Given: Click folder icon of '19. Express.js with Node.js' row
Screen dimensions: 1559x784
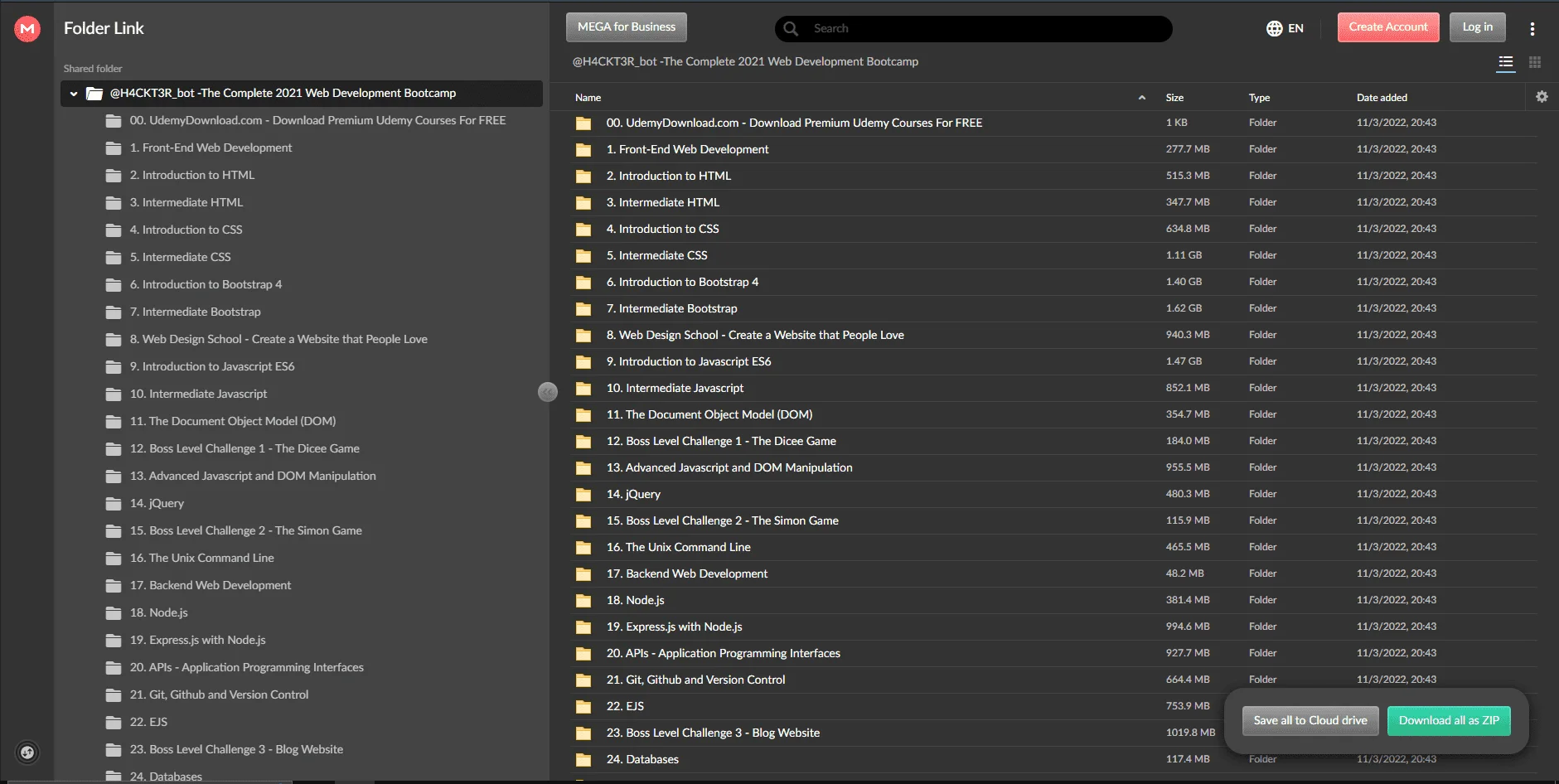Looking at the screenshot, I should tap(583, 627).
